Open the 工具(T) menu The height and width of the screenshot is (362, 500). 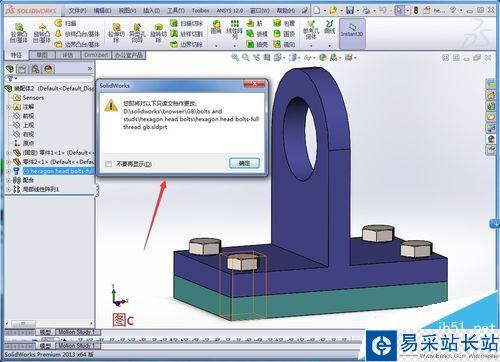pos(176,10)
